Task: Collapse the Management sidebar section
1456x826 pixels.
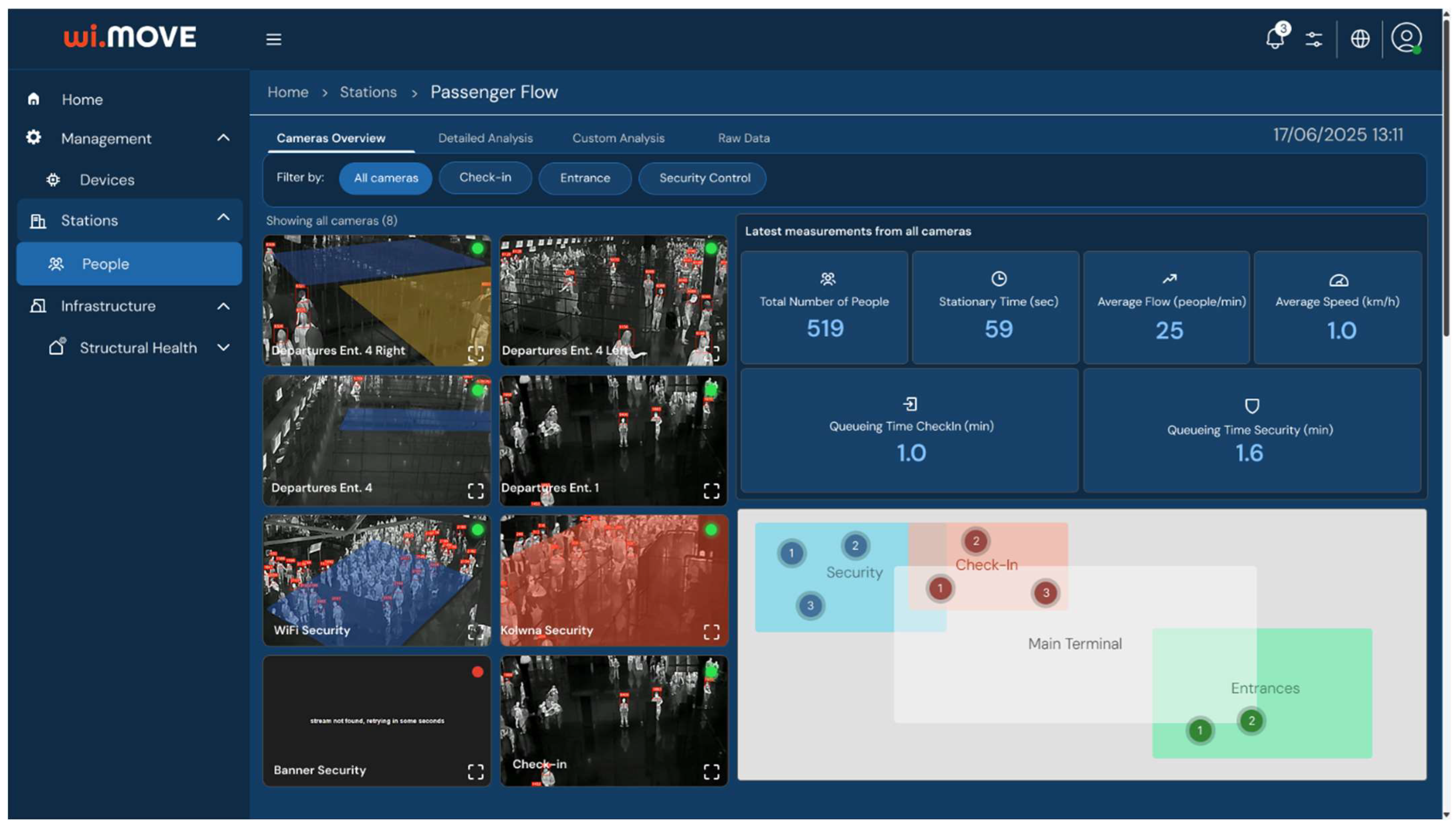Action: (x=224, y=138)
